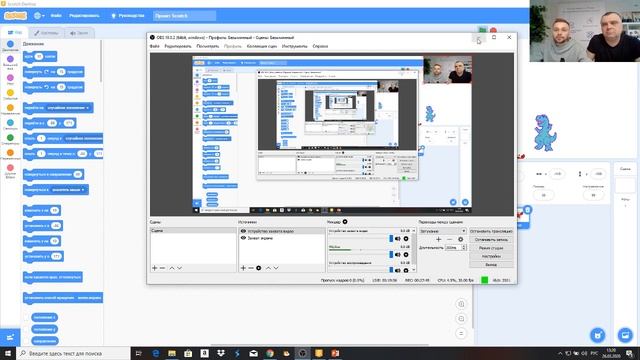The width and height of the screenshot is (640, 360).
Task: Select the Control block category circle
Action: (x=10, y=108)
